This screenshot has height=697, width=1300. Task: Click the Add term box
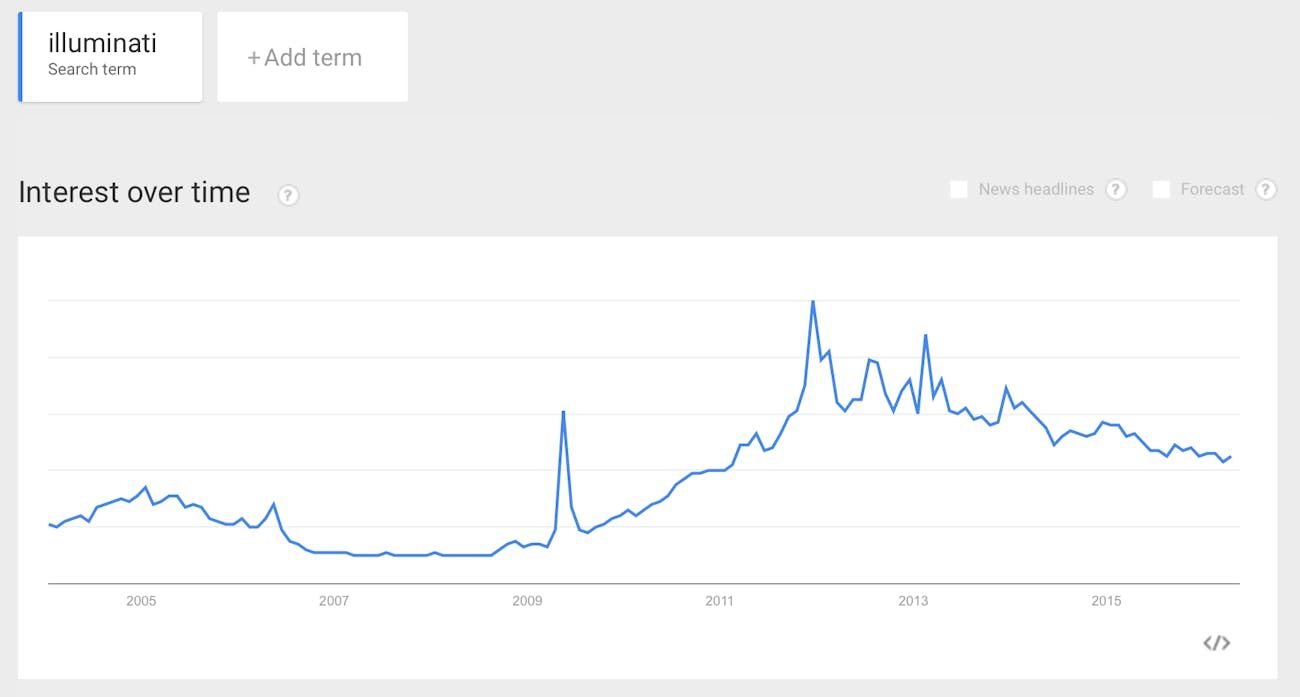pyautogui.click(x=312, y=57)
